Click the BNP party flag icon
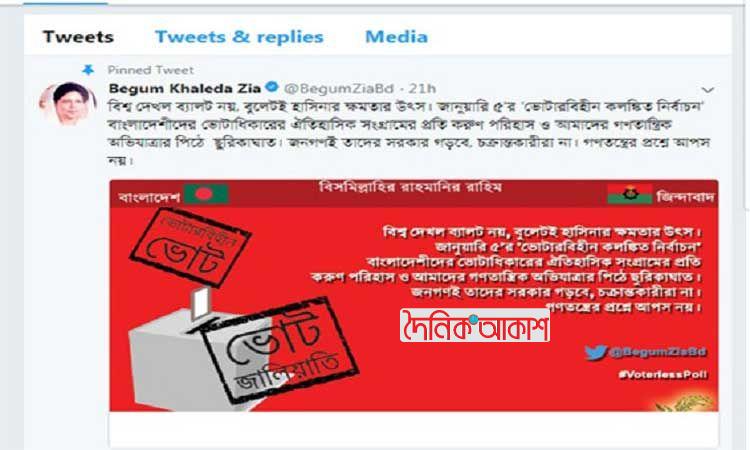 pyautogui.click(x=630, y=194)
